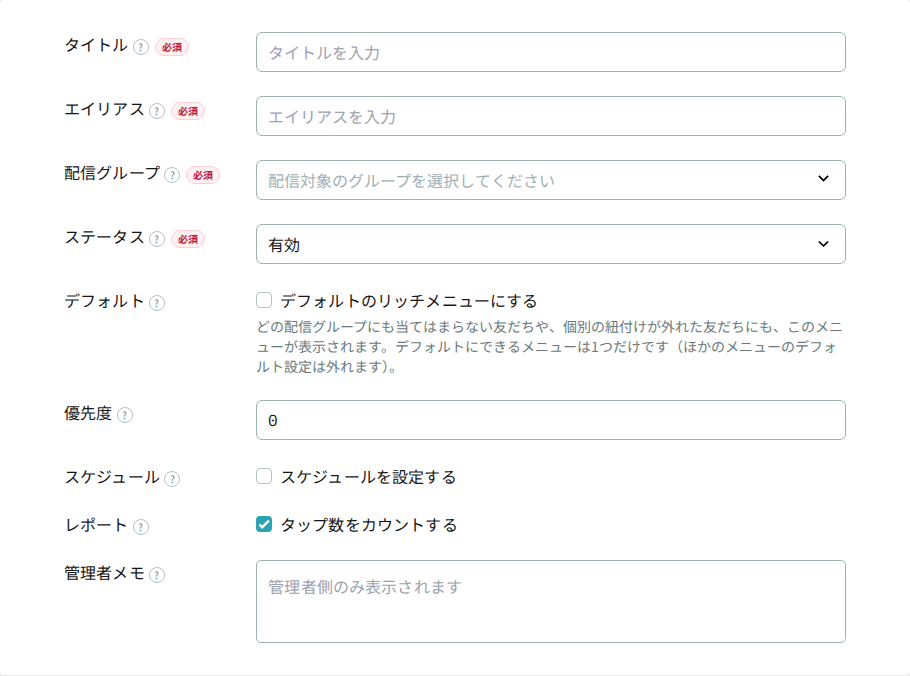Expand the ステータス dropdown showing 有効
Screen dimensions: 910x676
point(551,244)
